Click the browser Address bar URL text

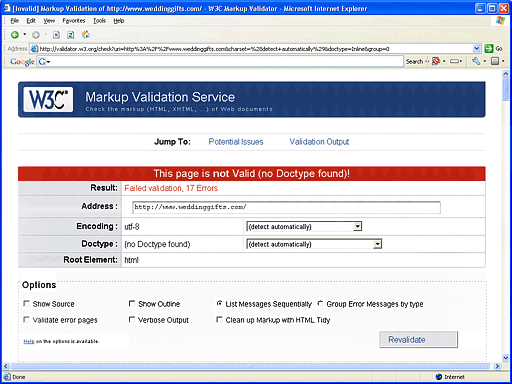214,49
